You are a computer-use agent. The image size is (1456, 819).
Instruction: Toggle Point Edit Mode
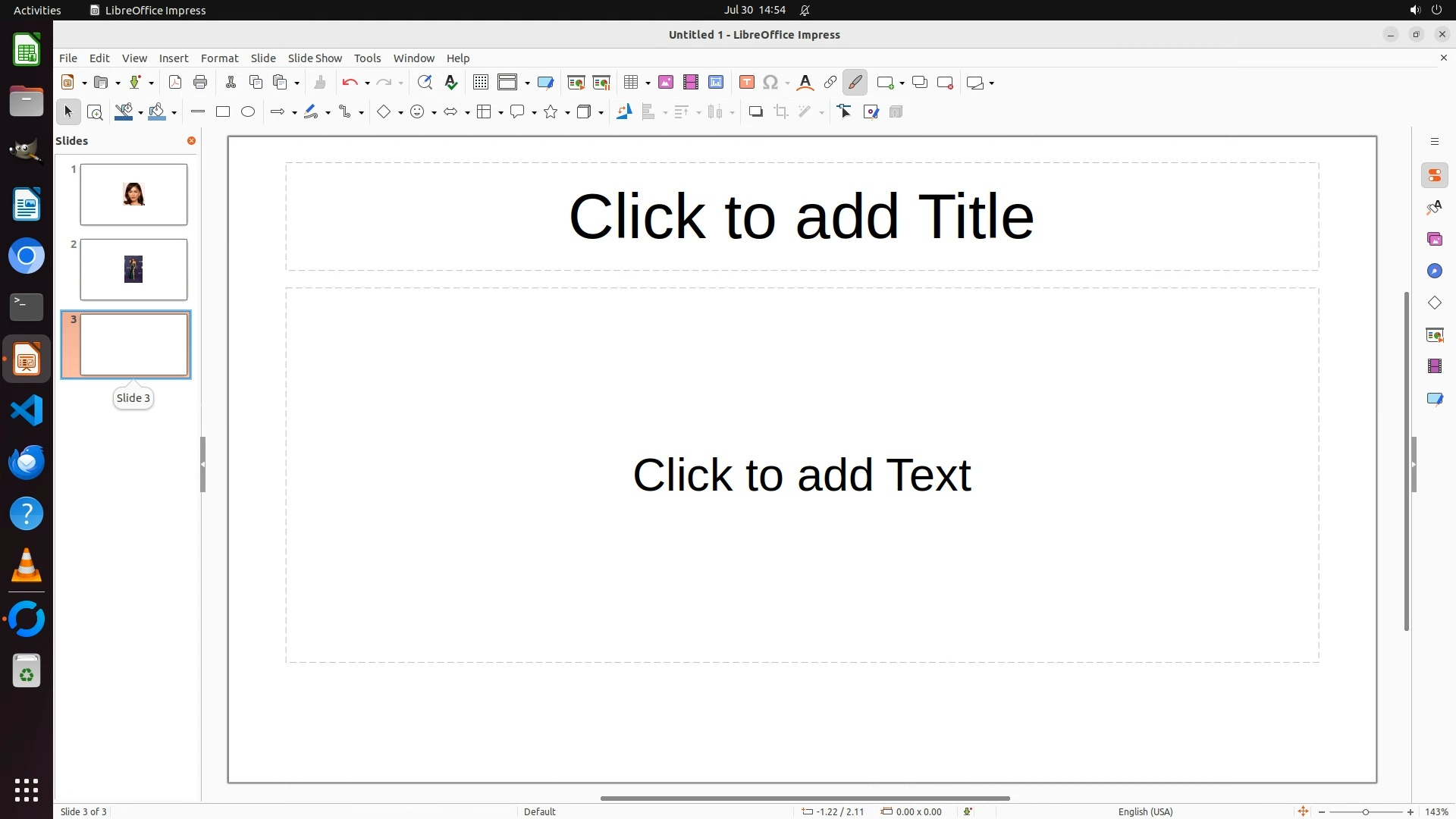[x=845, y=112]
